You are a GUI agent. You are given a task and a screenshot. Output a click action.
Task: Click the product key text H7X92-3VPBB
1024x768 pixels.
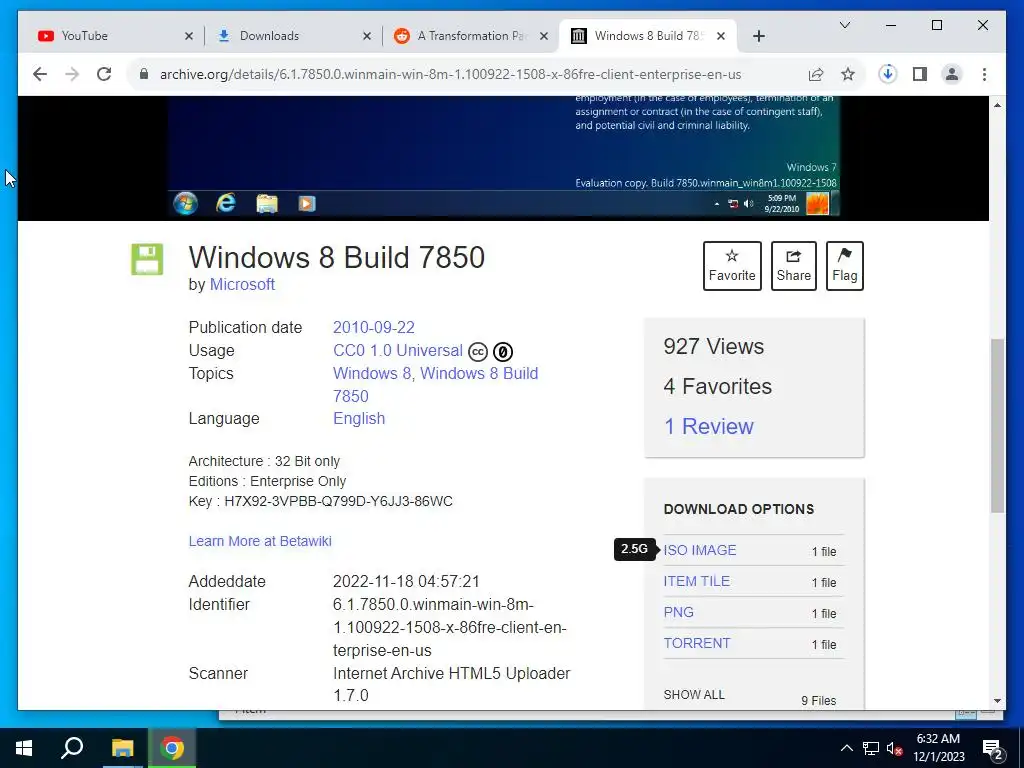pyautogui.click(x=338, y=502)
